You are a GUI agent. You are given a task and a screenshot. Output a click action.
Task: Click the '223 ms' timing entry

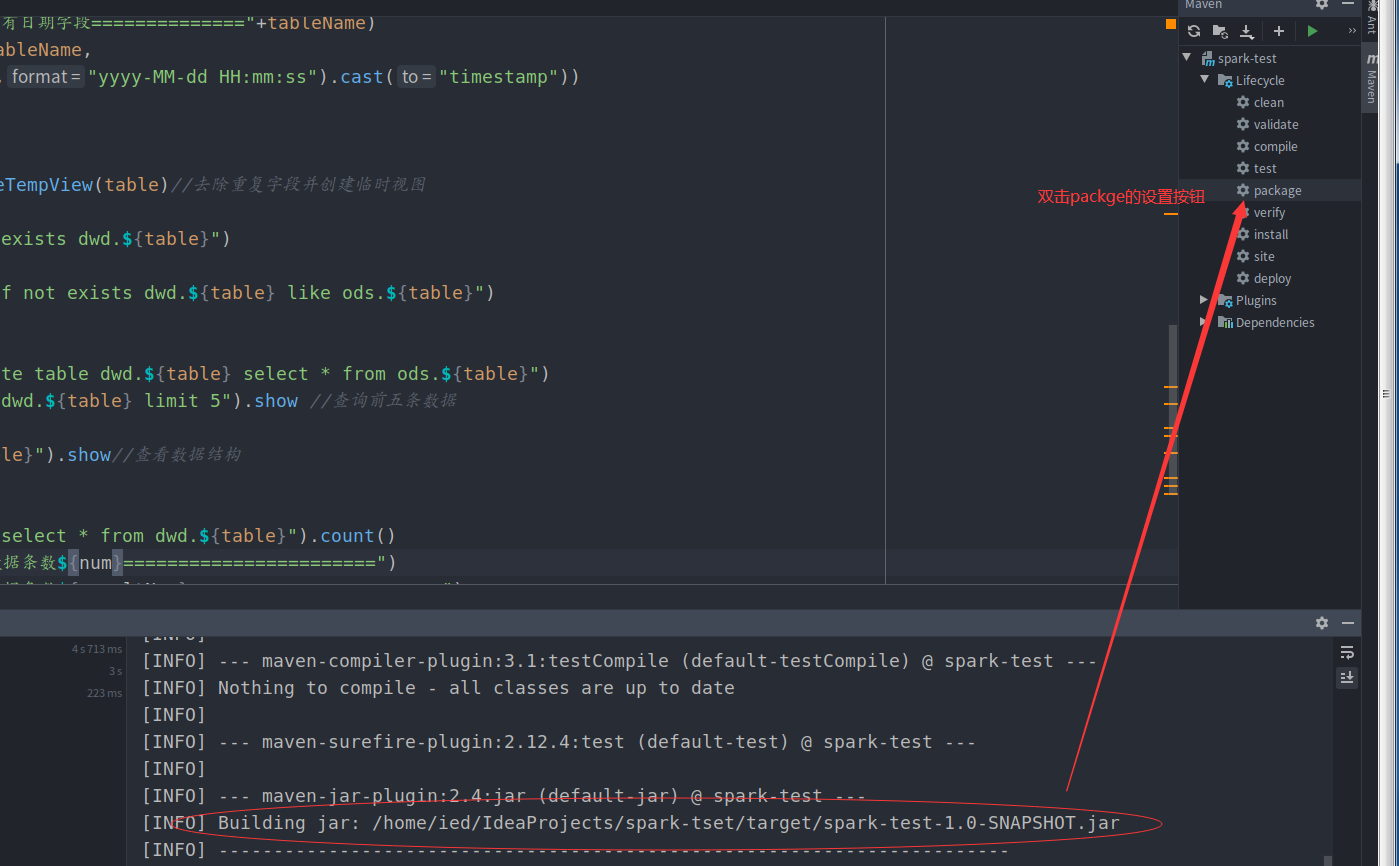[x=104, y=693]
